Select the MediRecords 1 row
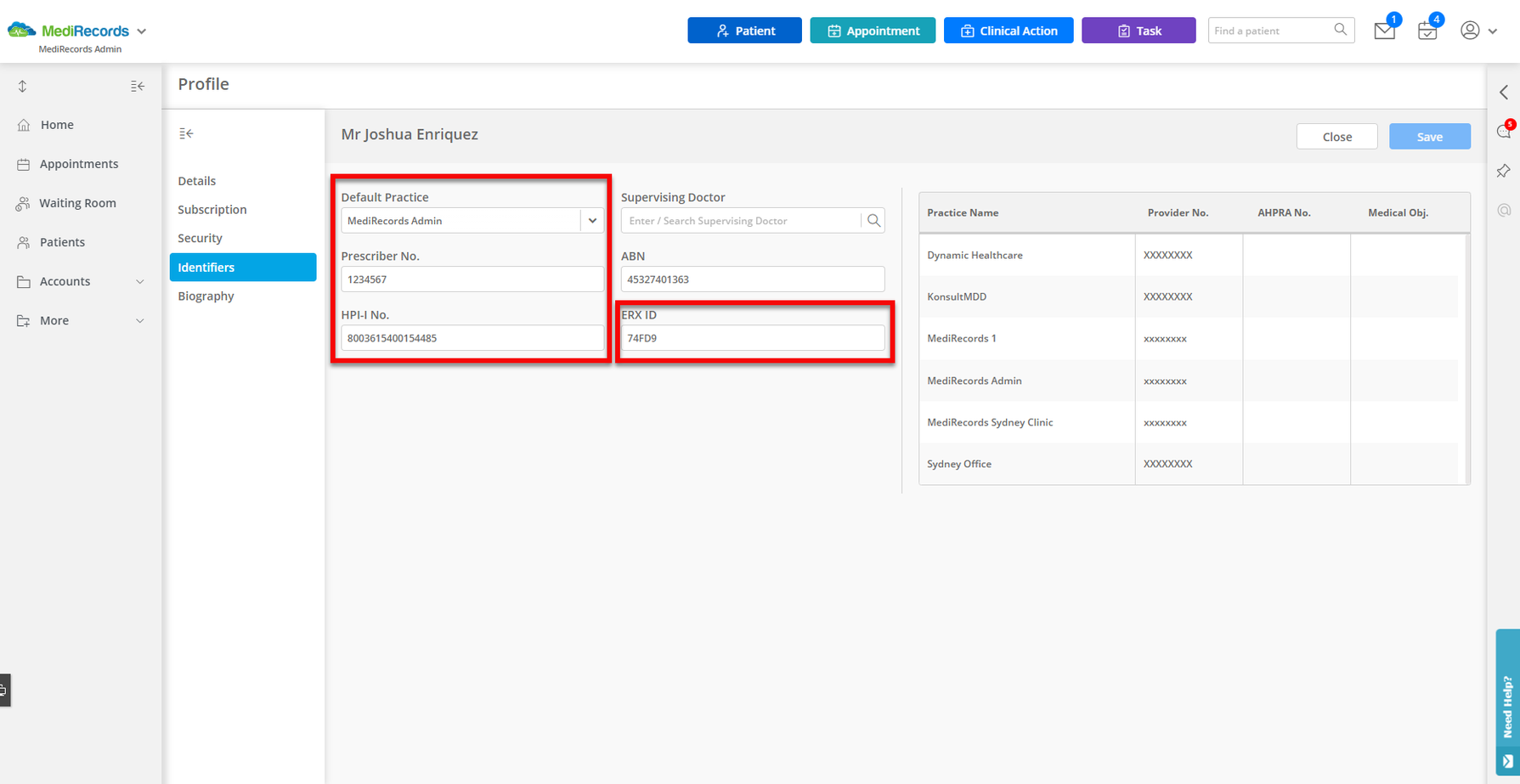 point(1189,338)
